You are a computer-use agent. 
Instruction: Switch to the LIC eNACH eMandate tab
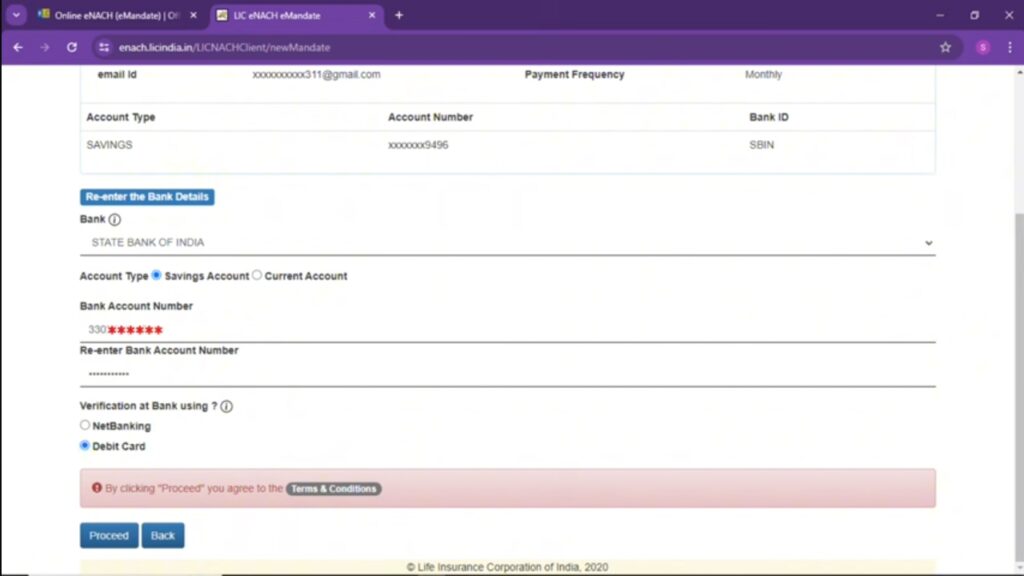coord(296,15)
